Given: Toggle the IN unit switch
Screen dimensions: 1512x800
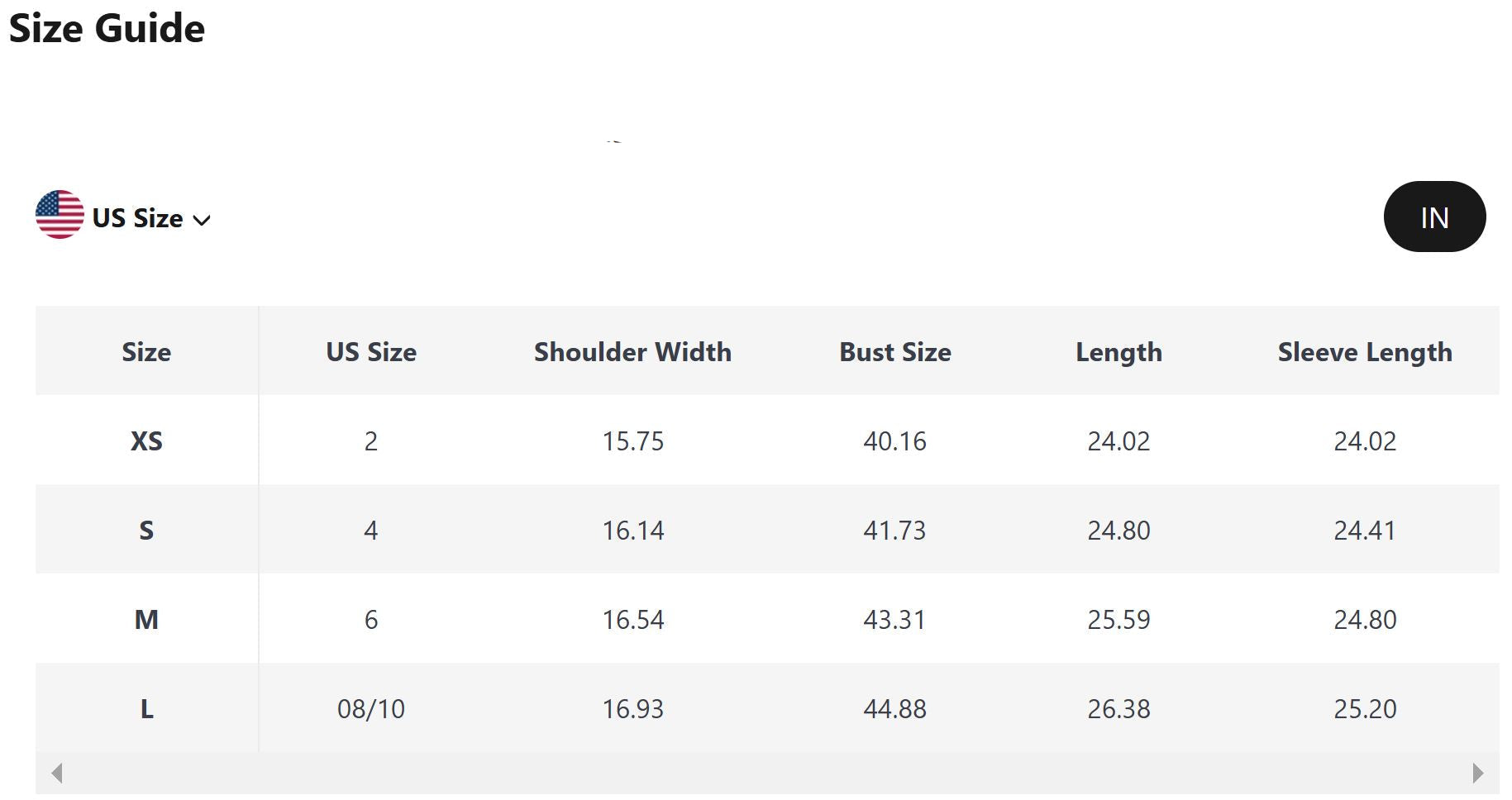Looking at the screenshot, I should (x=1433, y=217).
